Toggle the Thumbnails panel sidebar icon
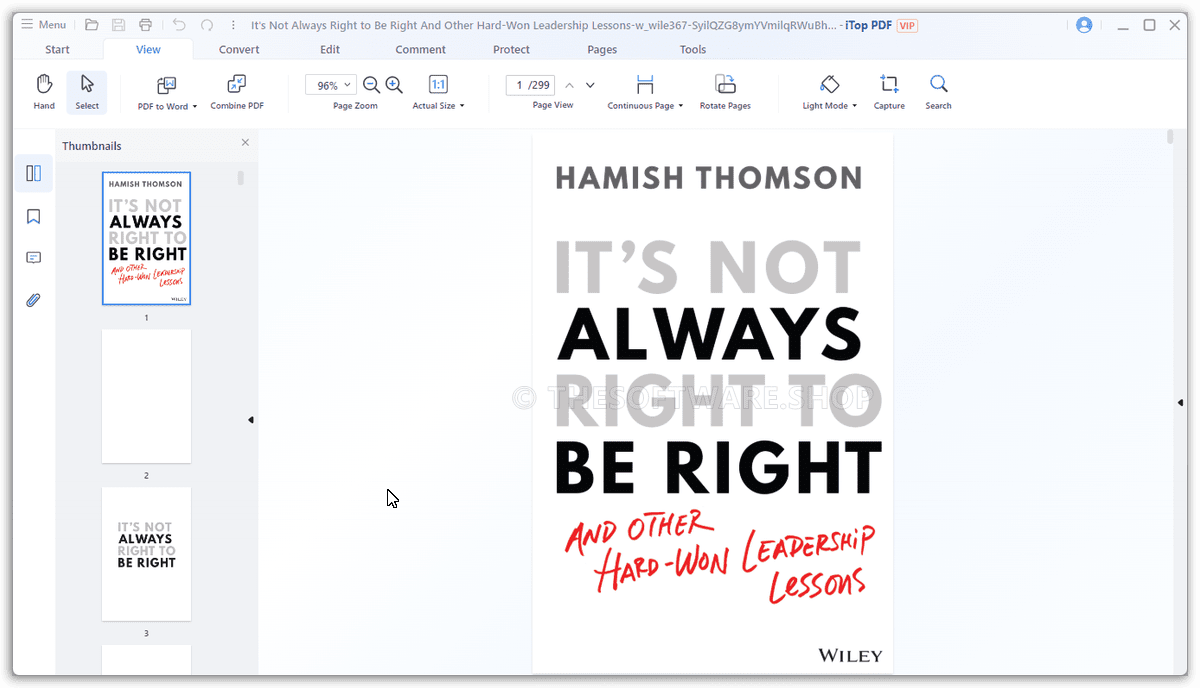The width and height of the screenshot is (1200, 688). [34, 174]
